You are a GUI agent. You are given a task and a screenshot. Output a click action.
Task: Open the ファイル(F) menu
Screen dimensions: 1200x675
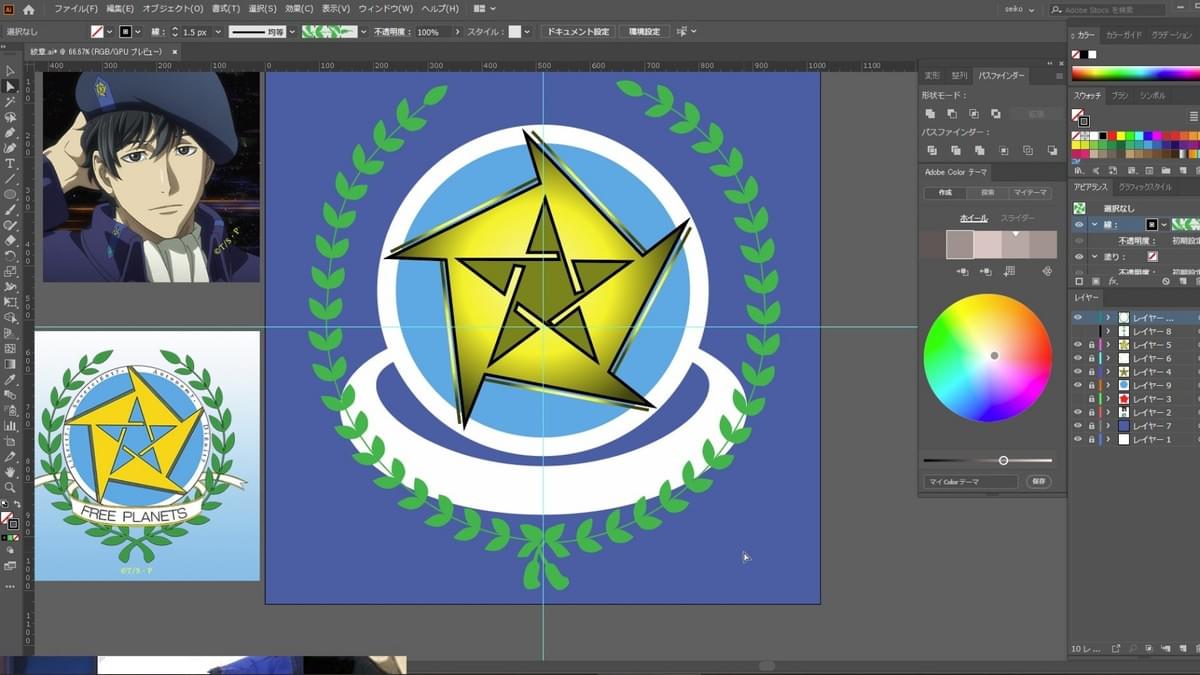coord(76,9)
